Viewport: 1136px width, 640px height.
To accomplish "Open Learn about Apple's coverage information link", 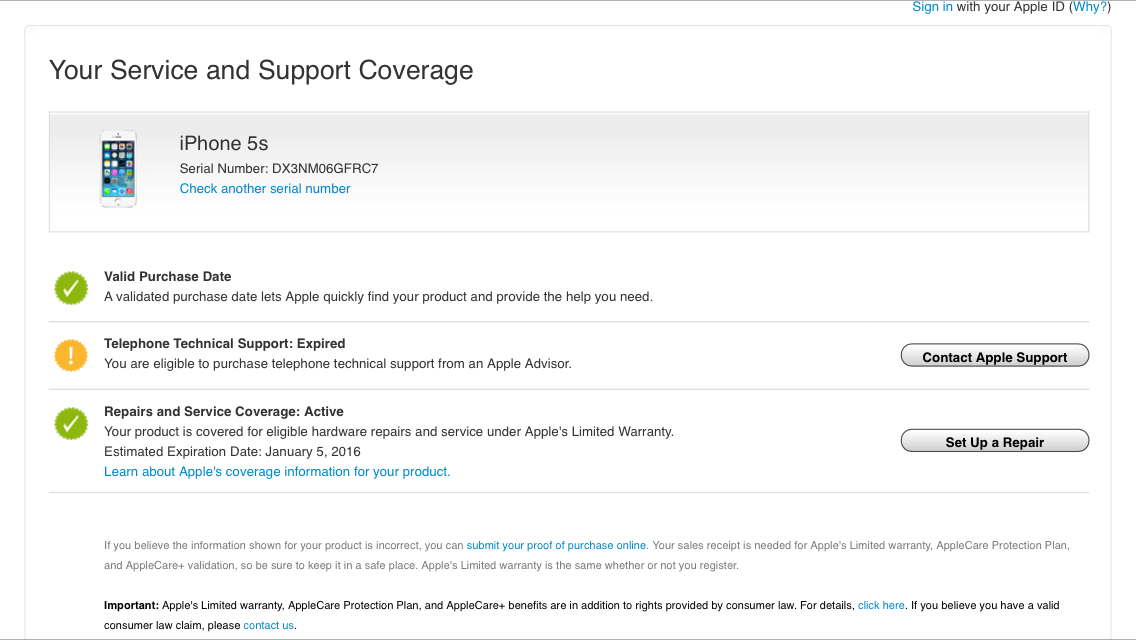I will 277,472.
